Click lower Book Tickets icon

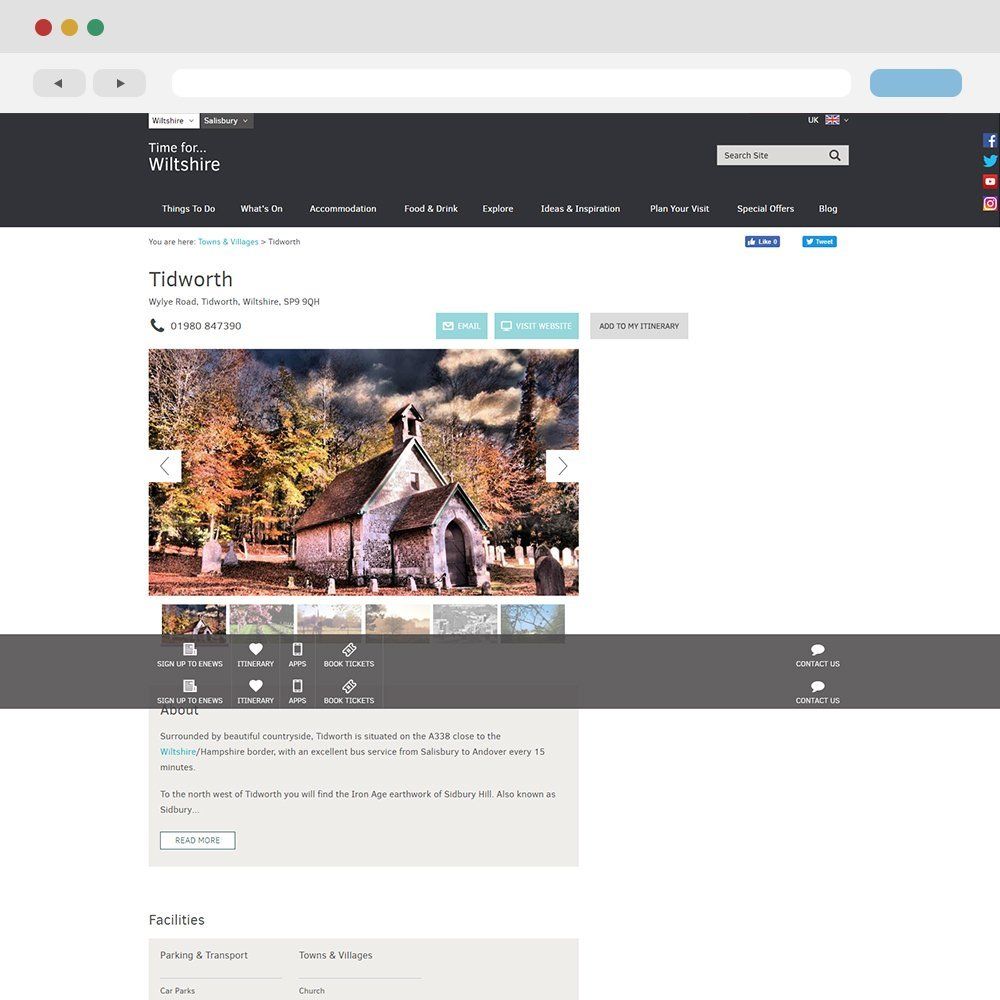pyautogui.click(x=349, y=686)
